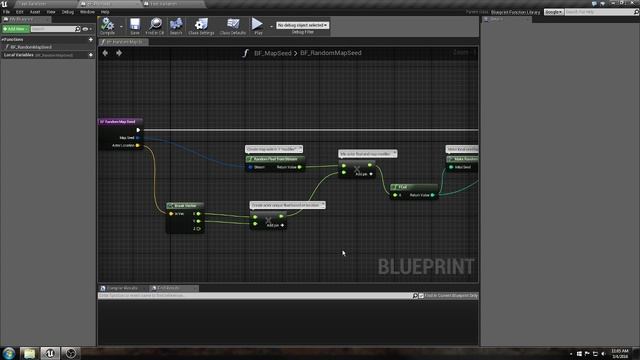Toggle Find in Current Blueprint Only checkbox
Image resolution: width=640 pixels, height=360 pixels.
click(421, 296)
